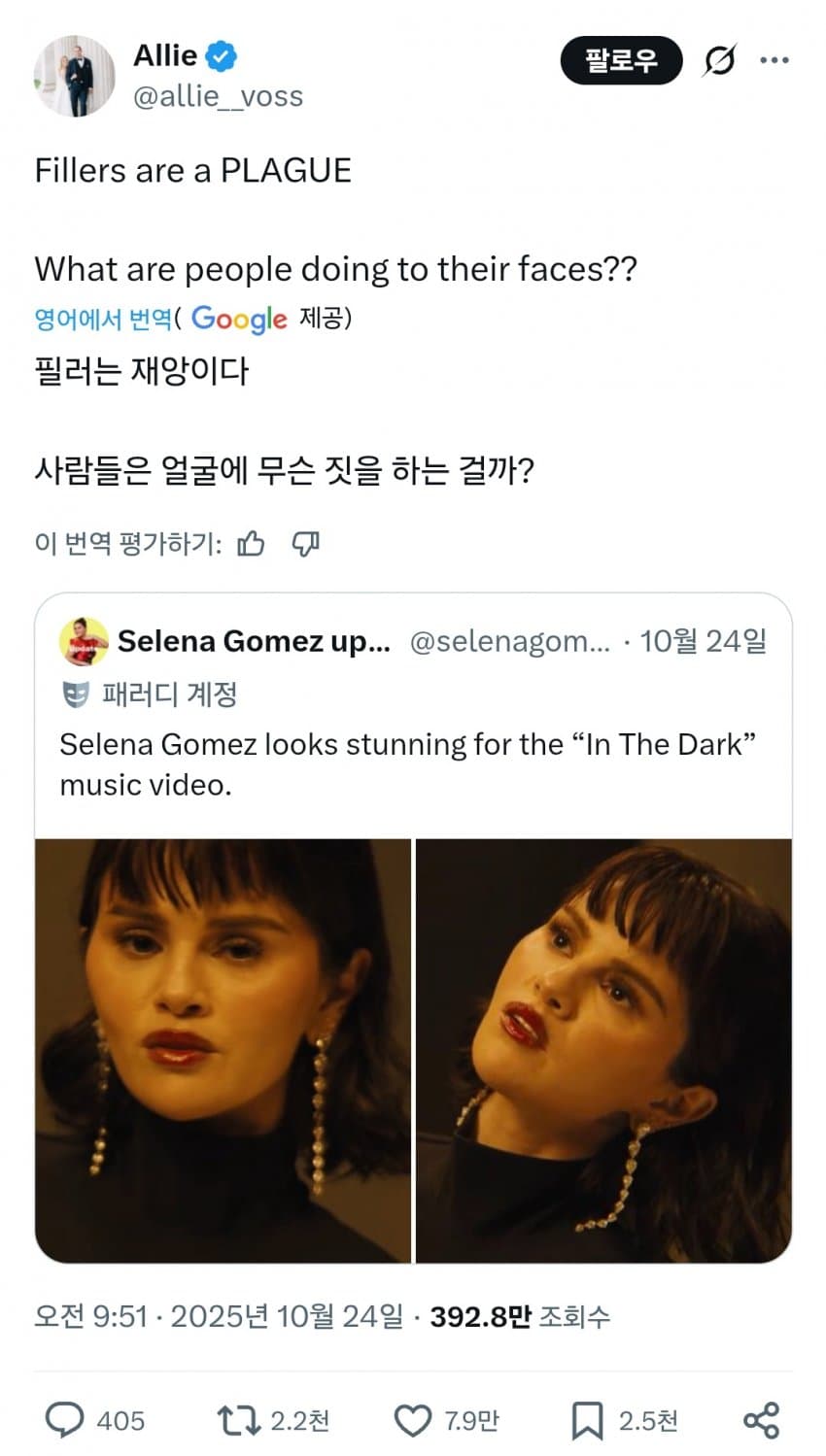Open Allie's profile picture
The height and width of the screenshot is (1456, 826).
[75, 76]
